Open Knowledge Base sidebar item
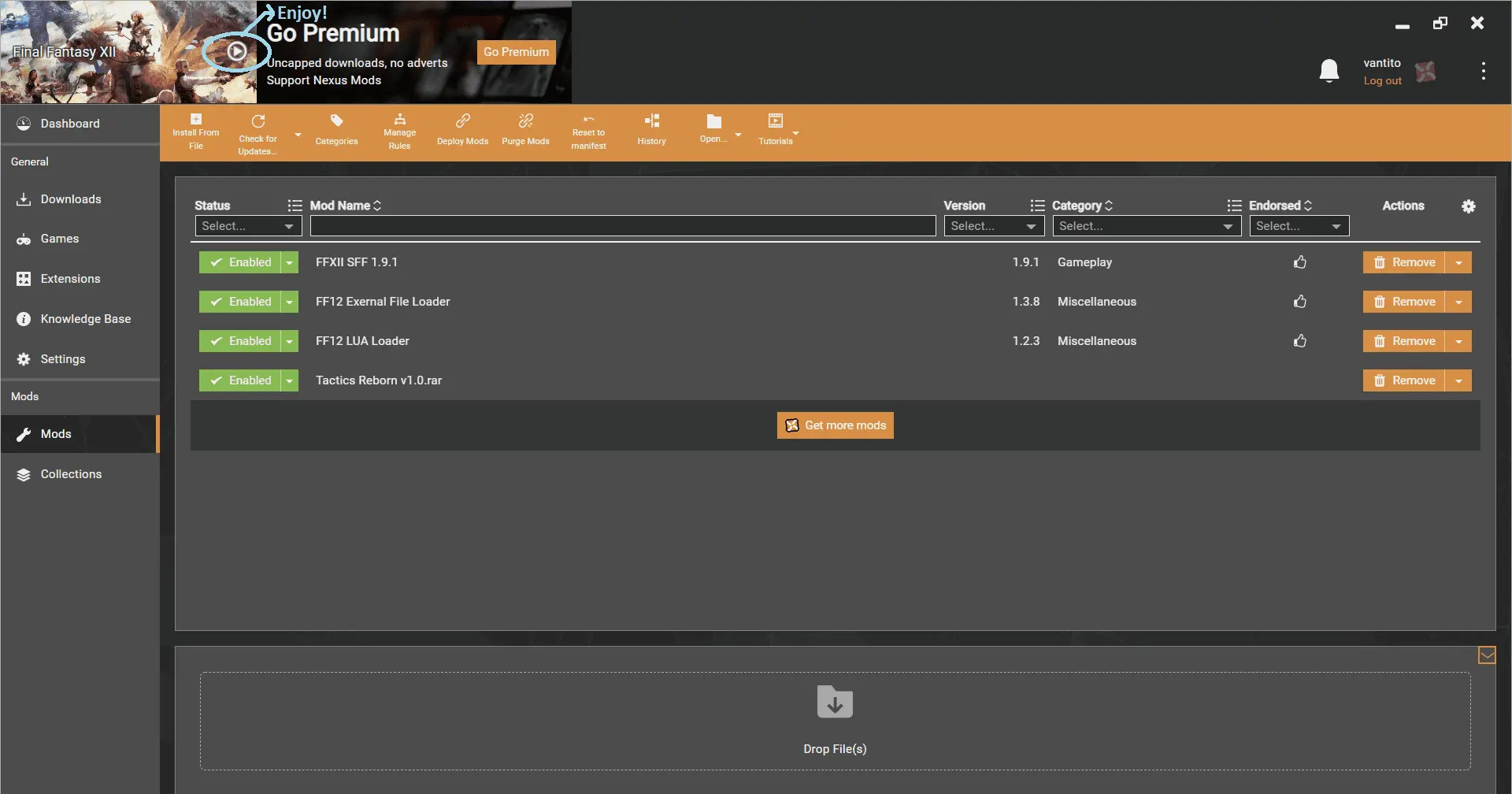The width and height of the screenshot is (1512, 794). coord(80,319)
